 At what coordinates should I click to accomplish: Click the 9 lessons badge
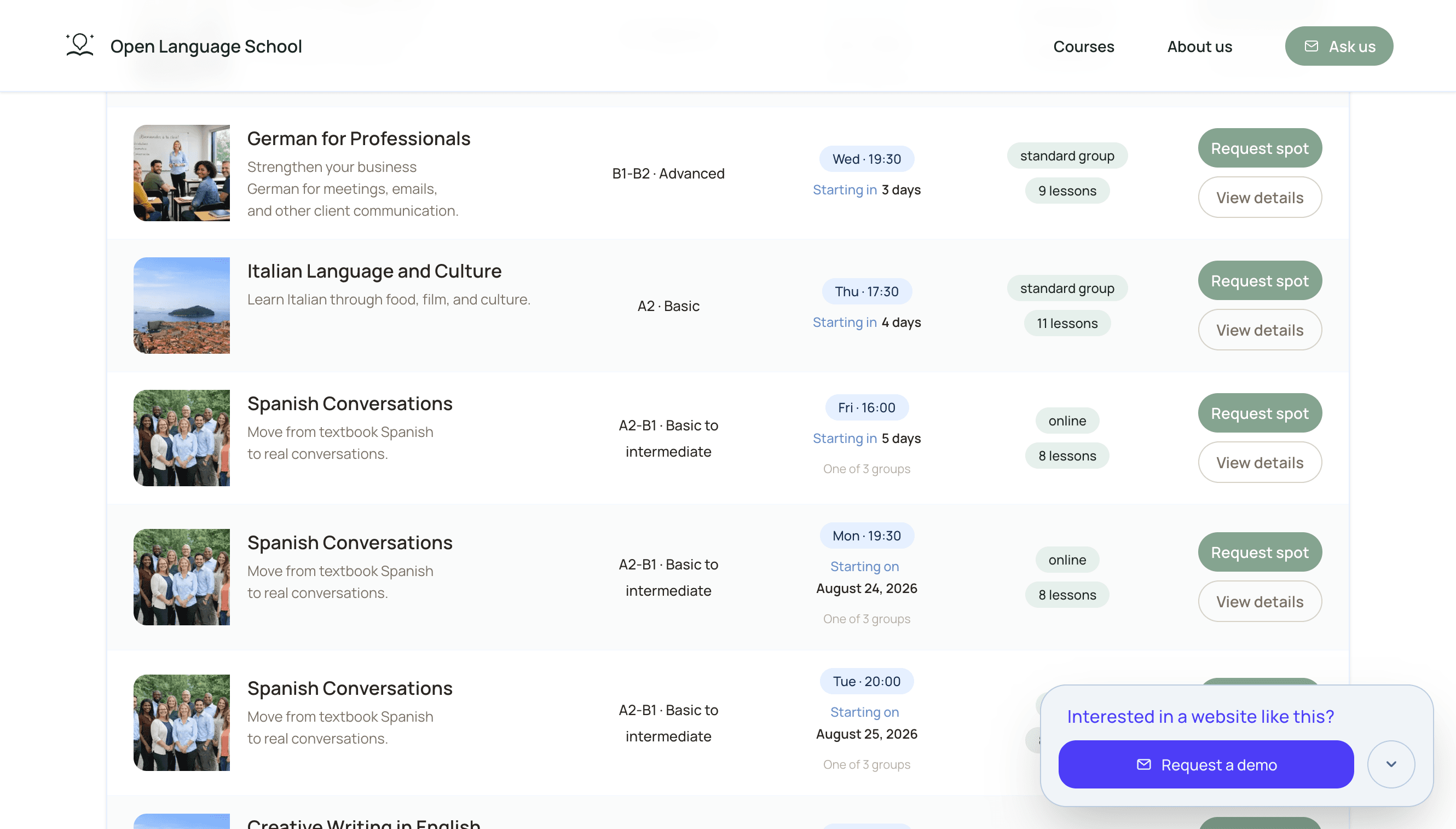[x=1067, y=191]
